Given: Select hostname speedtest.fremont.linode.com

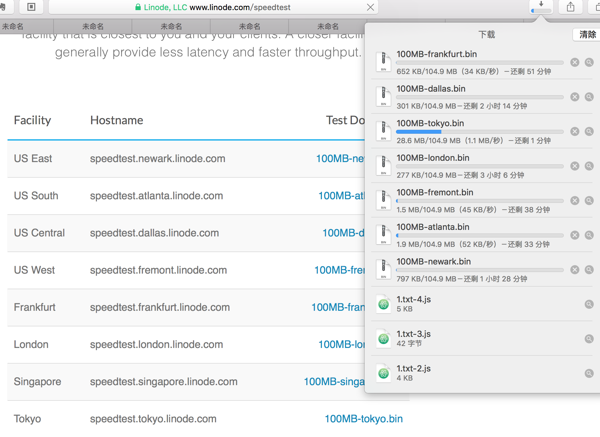Looking at the screenshot, I should pos(158,270).
